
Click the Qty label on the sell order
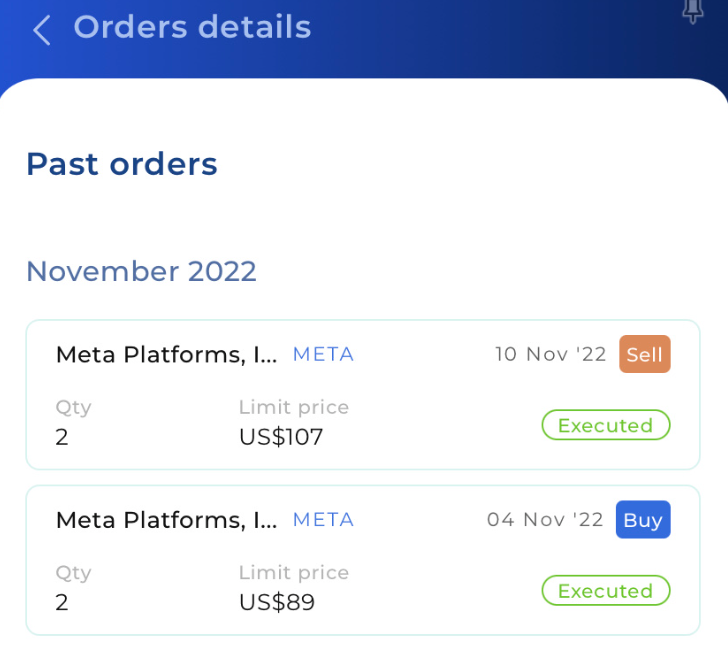[x=73, y=407]
